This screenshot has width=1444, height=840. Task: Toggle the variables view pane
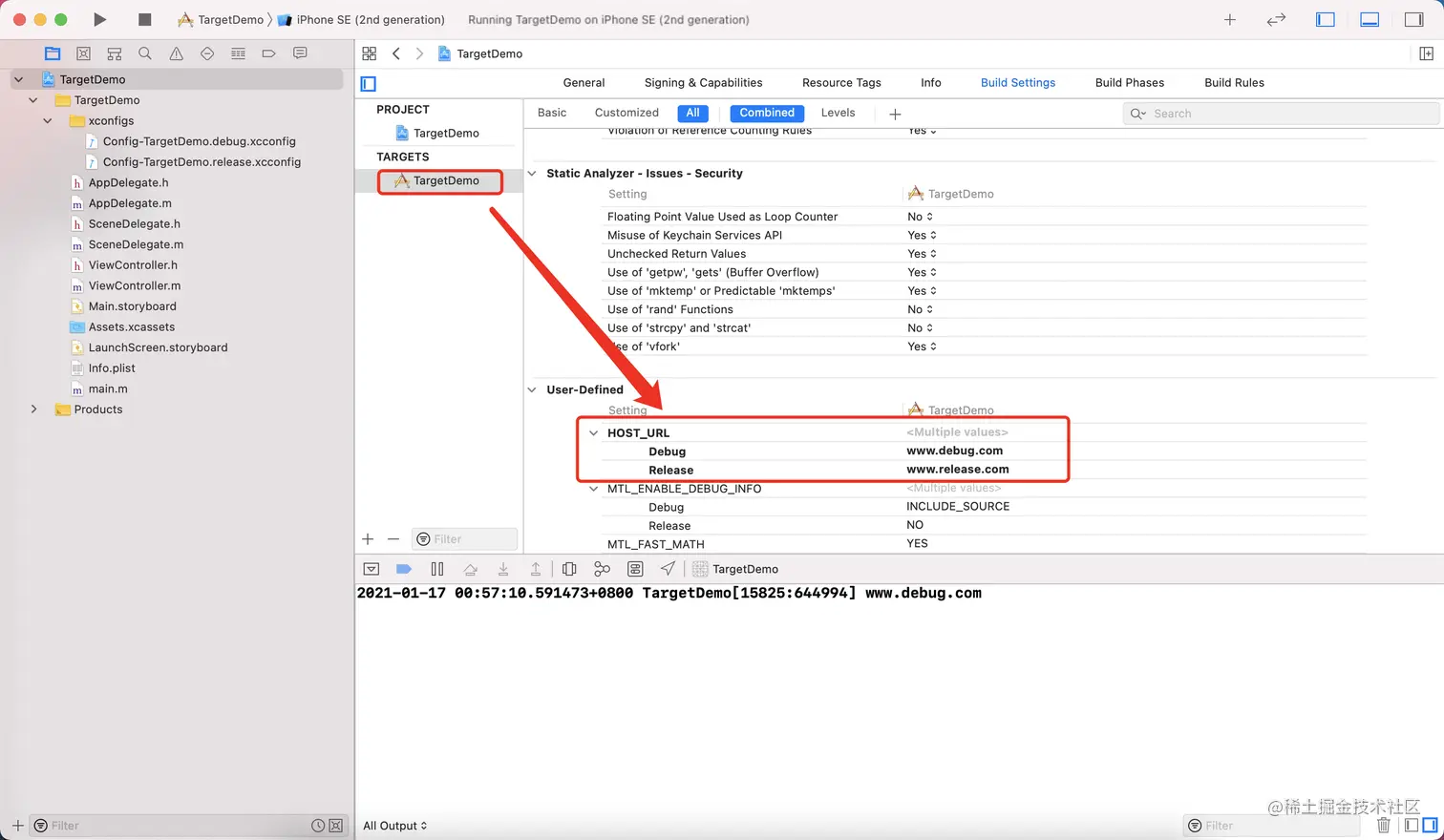(x=1412, y=826)
